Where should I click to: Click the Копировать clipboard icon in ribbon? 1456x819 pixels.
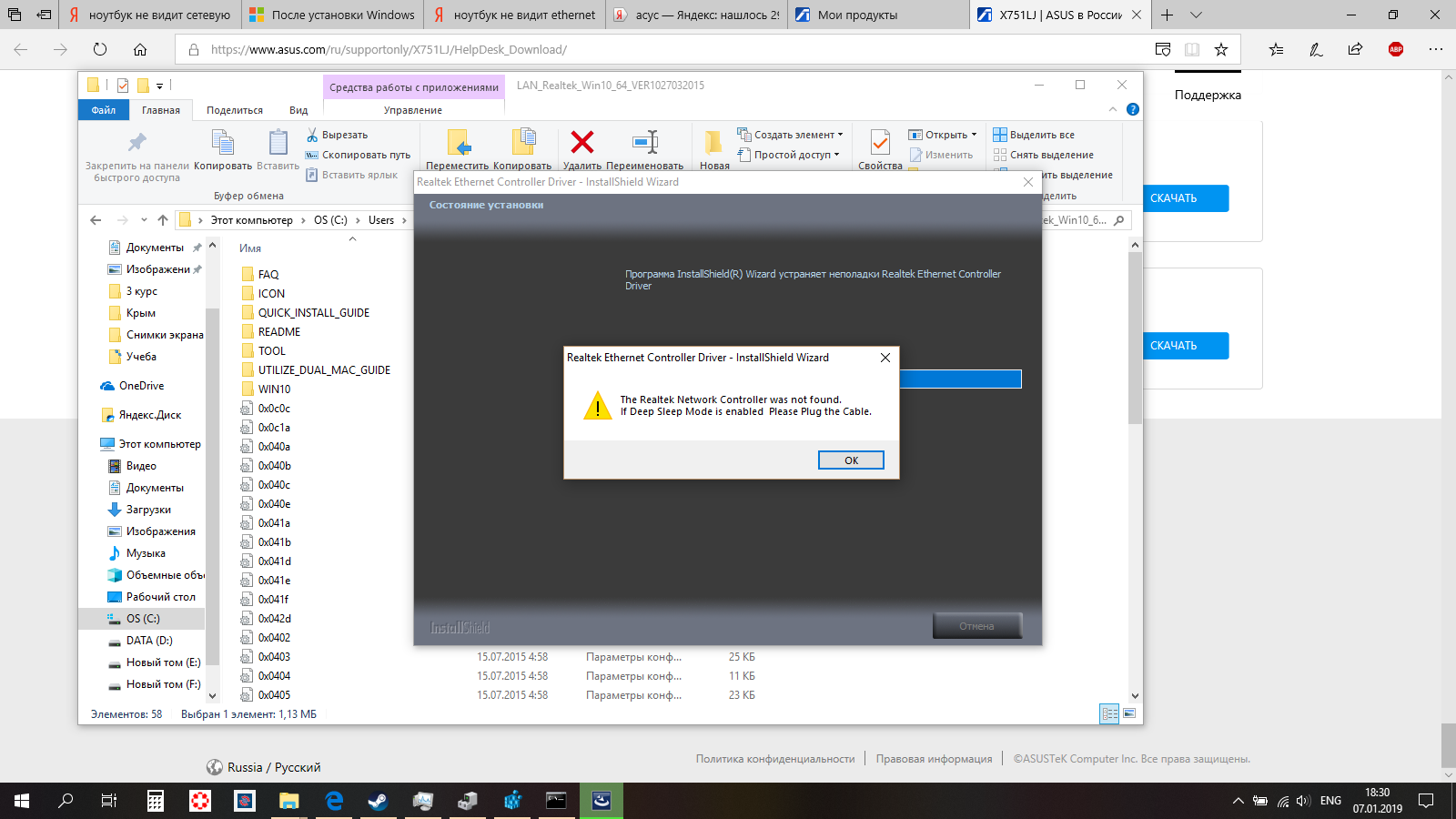click(x=223, y=143)
